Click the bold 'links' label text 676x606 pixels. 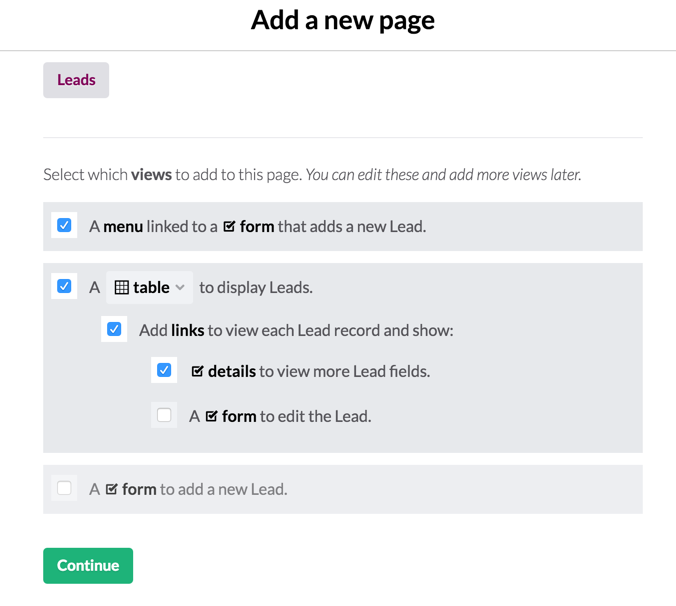(187, 329)
